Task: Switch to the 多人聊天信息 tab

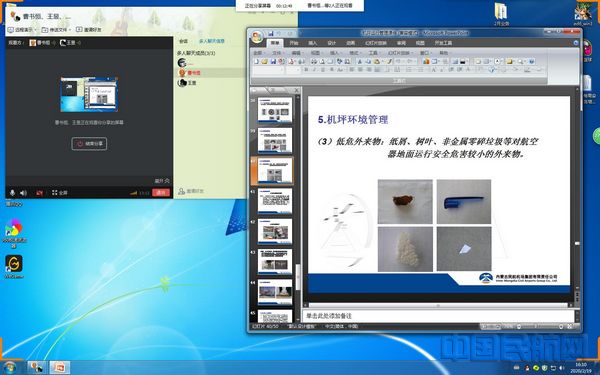Action: point(212,41)
